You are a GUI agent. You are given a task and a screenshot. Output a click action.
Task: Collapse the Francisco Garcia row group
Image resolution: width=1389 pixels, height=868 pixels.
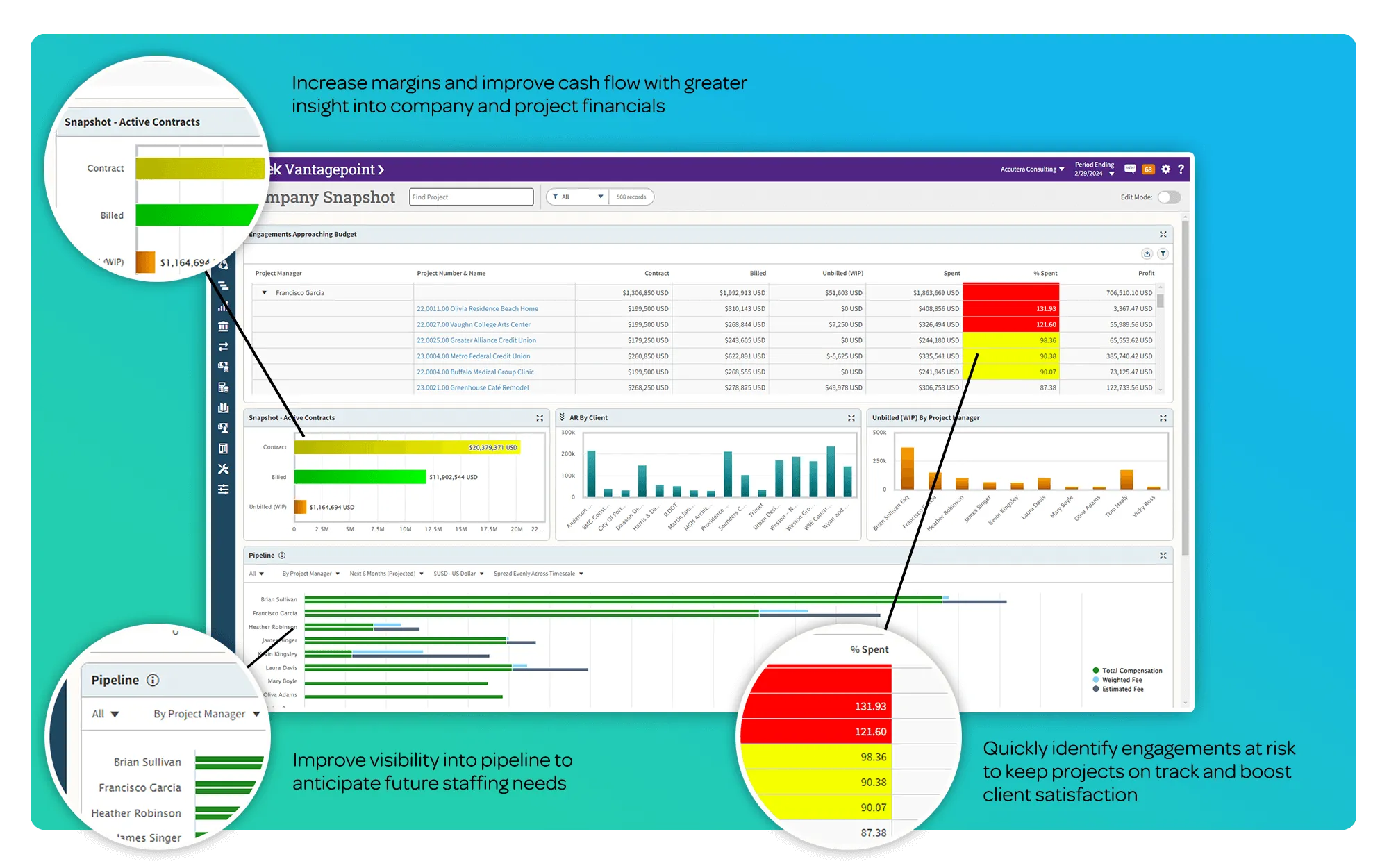pyautogui.click(x=264, y=293)
